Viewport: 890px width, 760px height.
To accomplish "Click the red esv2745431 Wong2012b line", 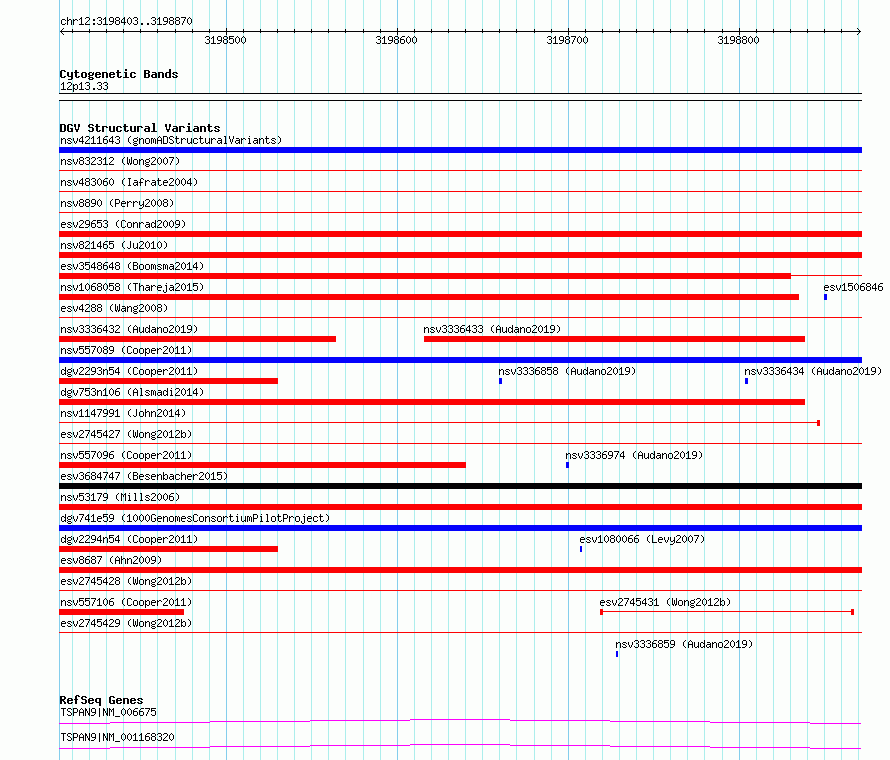I will [x=727, y=612].
